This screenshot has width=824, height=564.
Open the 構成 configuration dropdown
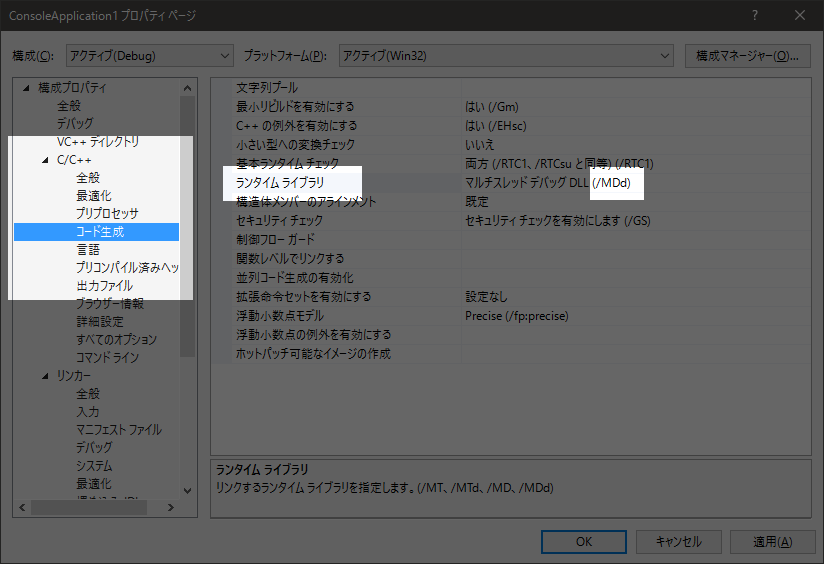pyautogui.click(x=149, y=56)
